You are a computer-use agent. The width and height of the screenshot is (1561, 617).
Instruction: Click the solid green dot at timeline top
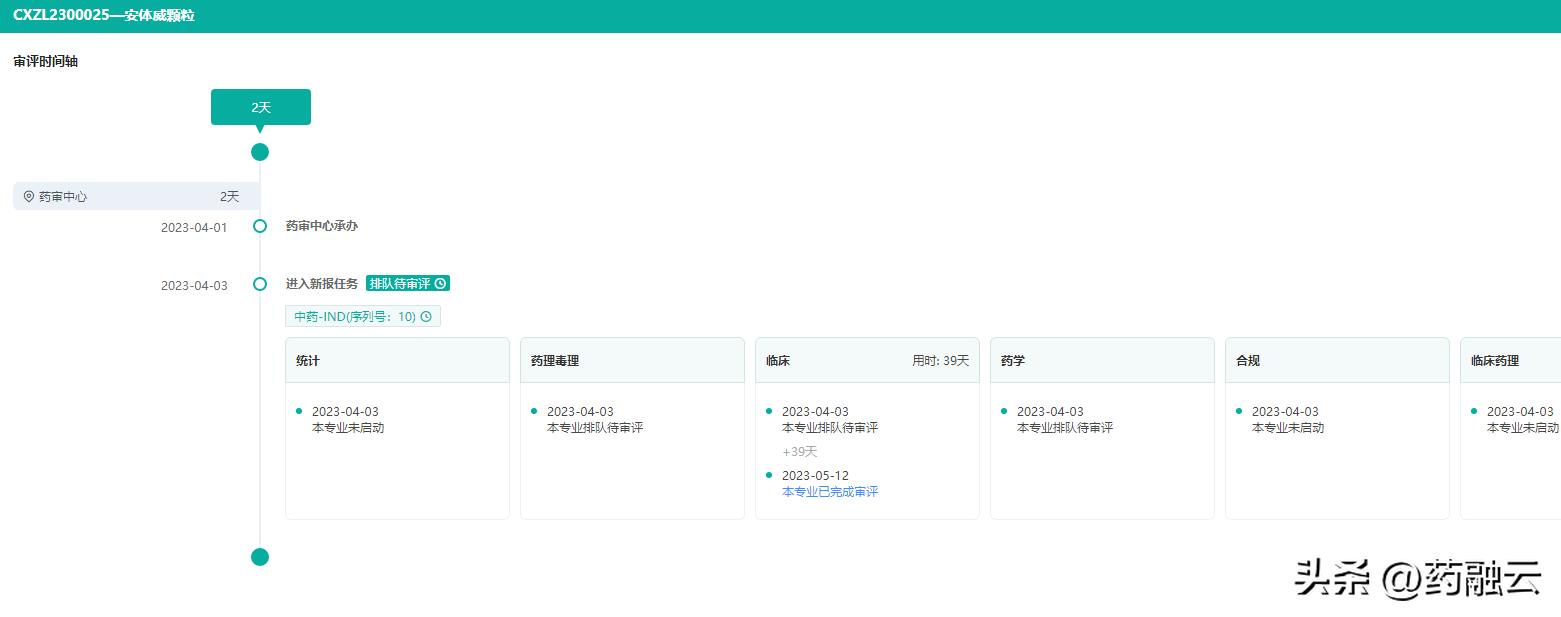260,152
